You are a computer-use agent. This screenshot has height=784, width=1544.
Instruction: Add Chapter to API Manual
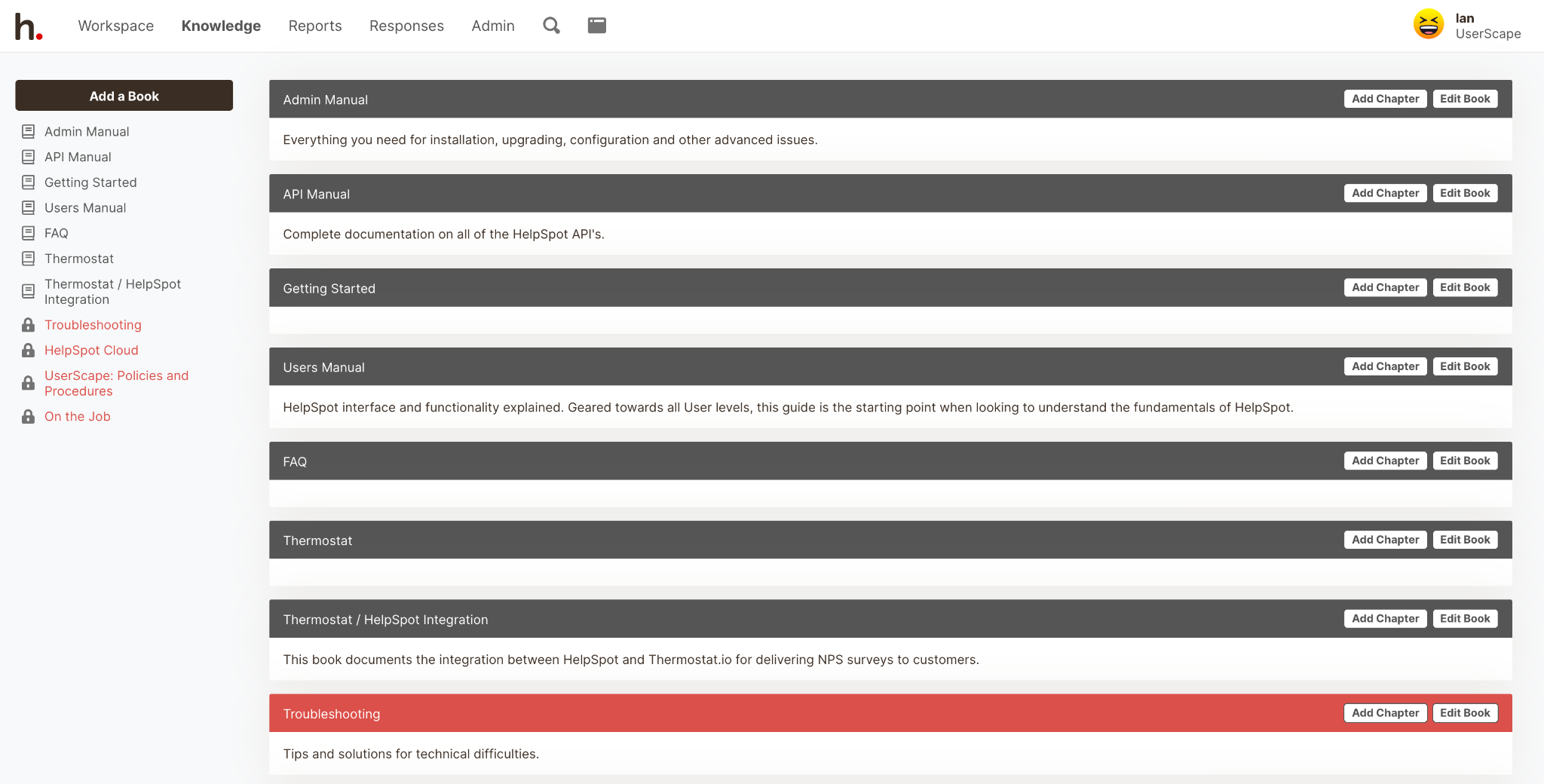pos(1385,193)
